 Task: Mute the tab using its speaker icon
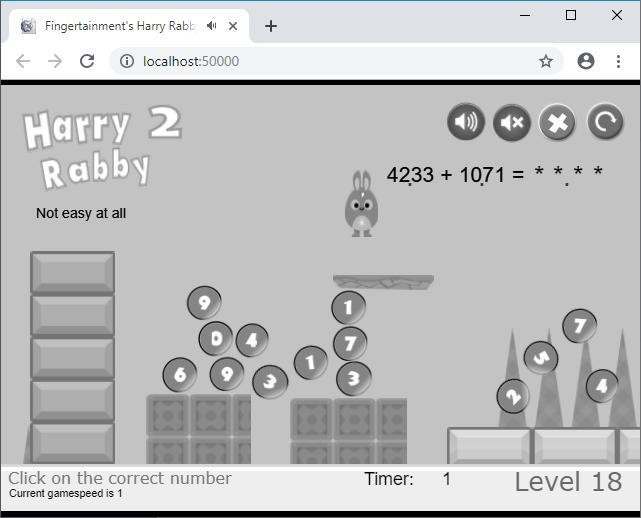click(x=211, y=26)
